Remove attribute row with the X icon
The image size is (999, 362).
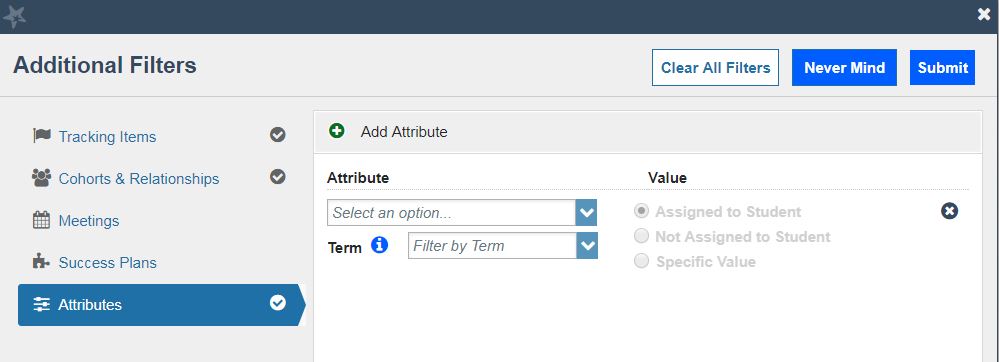949,211
